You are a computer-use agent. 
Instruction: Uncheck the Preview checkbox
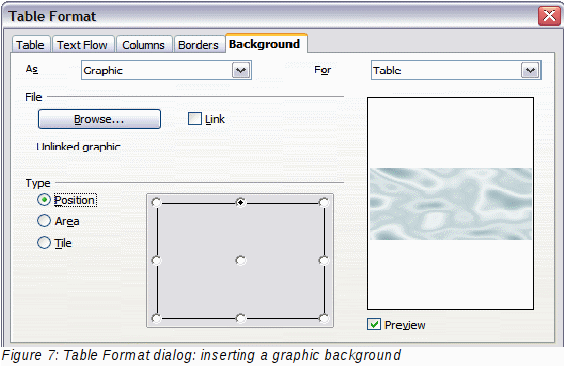point(374,324)
